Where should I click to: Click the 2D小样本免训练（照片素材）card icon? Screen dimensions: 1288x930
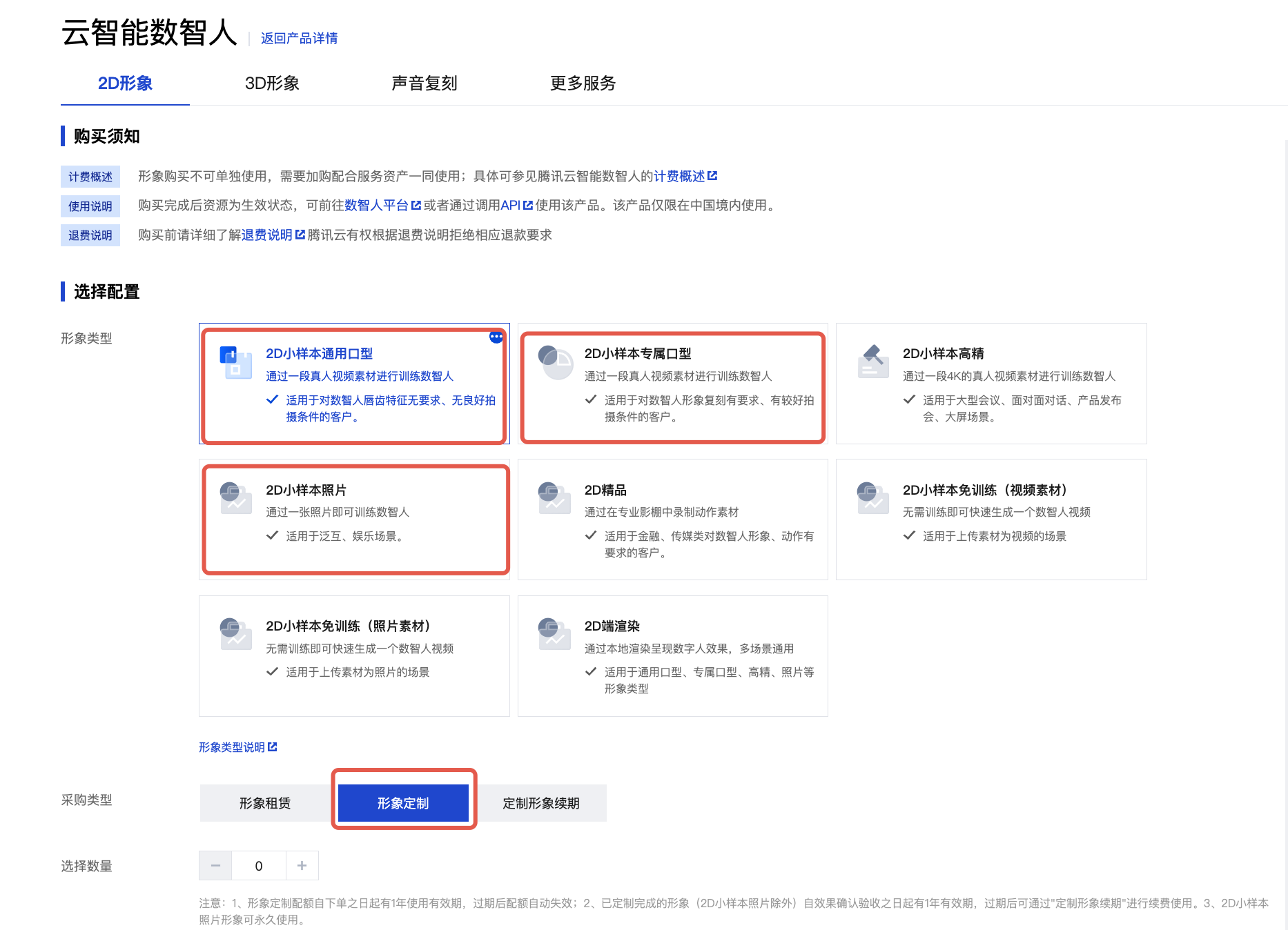pyautogui.click(x=236, y=634)
